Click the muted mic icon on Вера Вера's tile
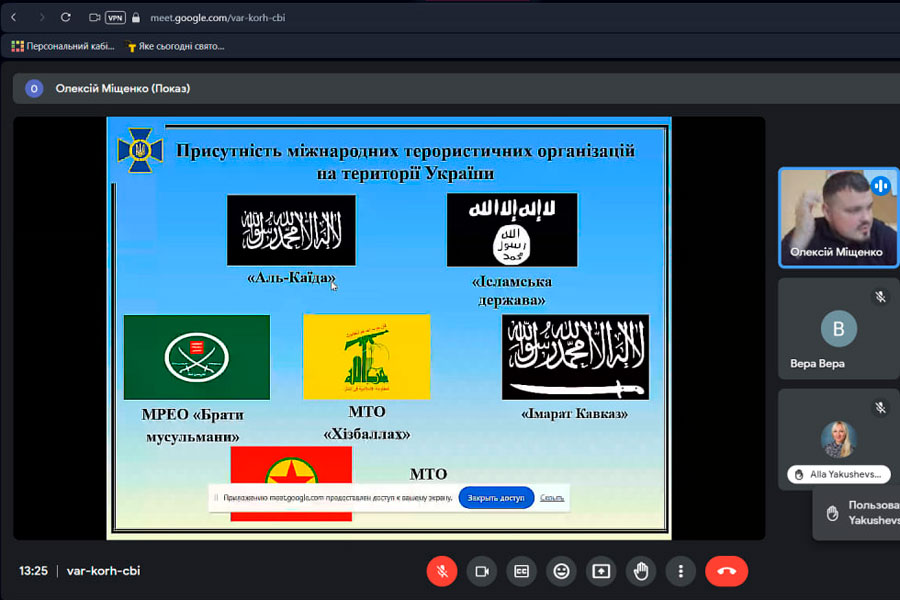900x600 pixels. 880,297
